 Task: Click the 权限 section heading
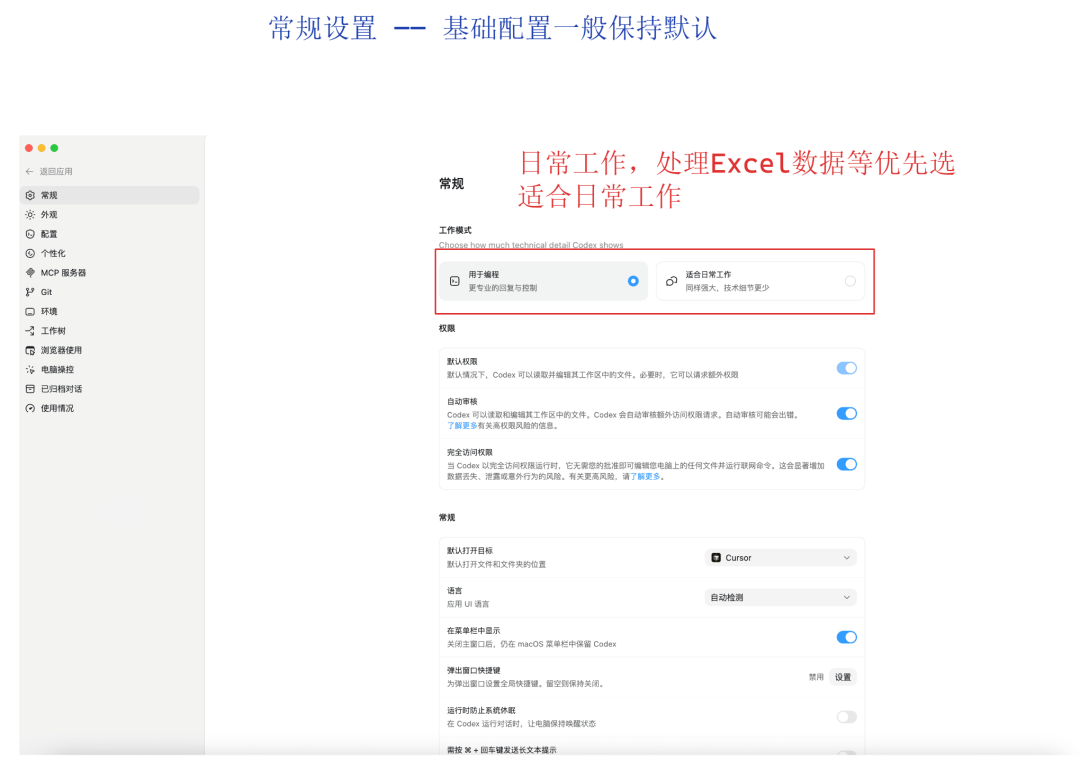tap(447, 328)
